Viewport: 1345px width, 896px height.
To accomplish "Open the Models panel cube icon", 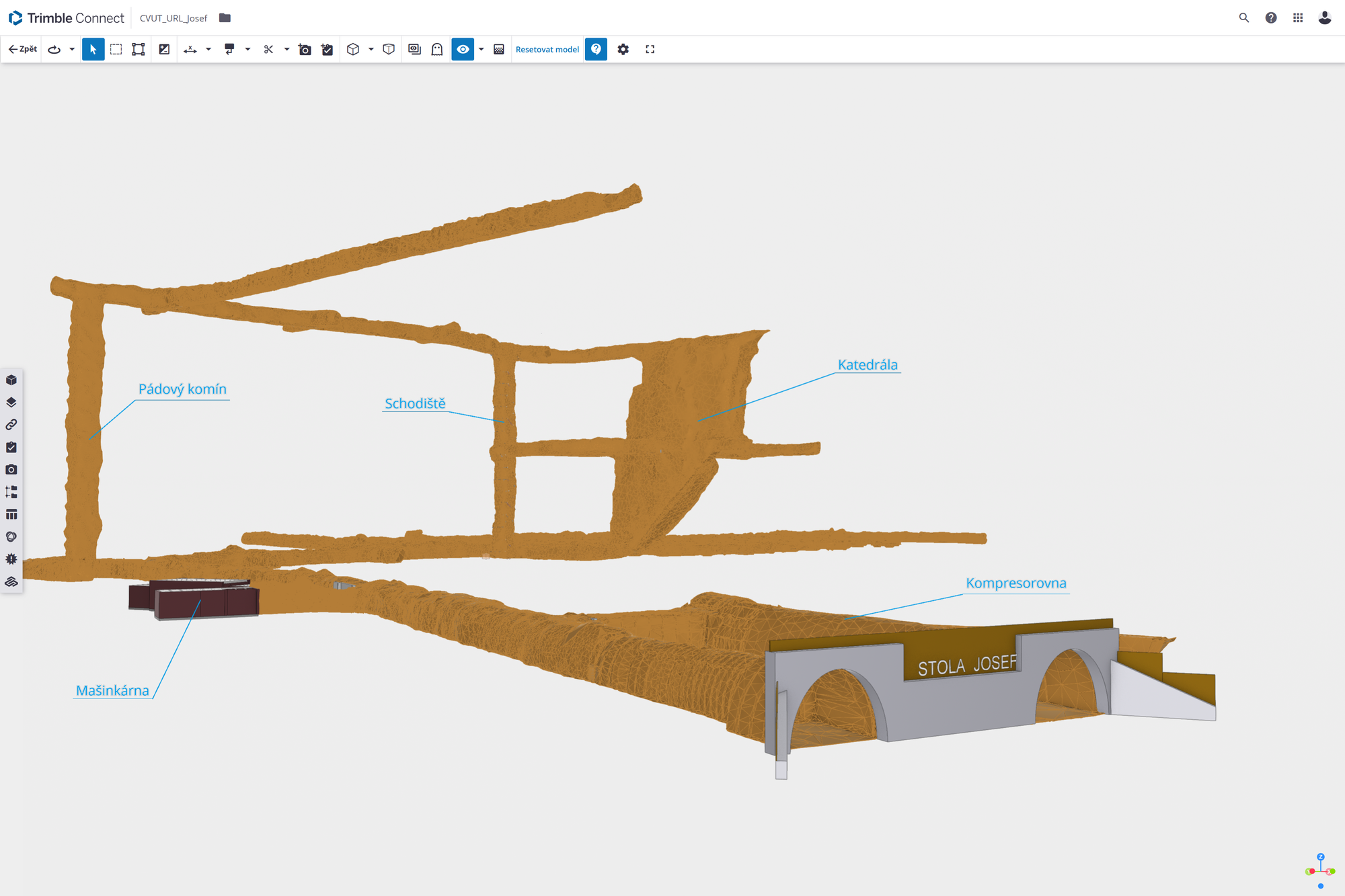I will [11, 380].
